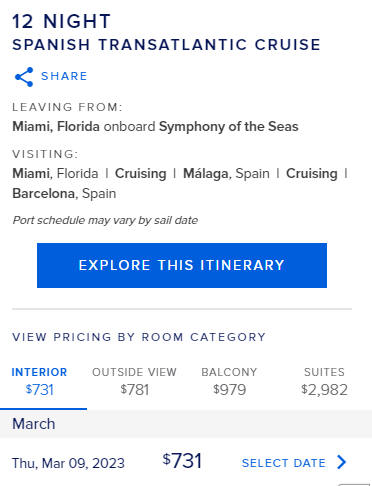Click the $2,982 Suites price
Screen dimensions: 372x486
click(324, 390)
